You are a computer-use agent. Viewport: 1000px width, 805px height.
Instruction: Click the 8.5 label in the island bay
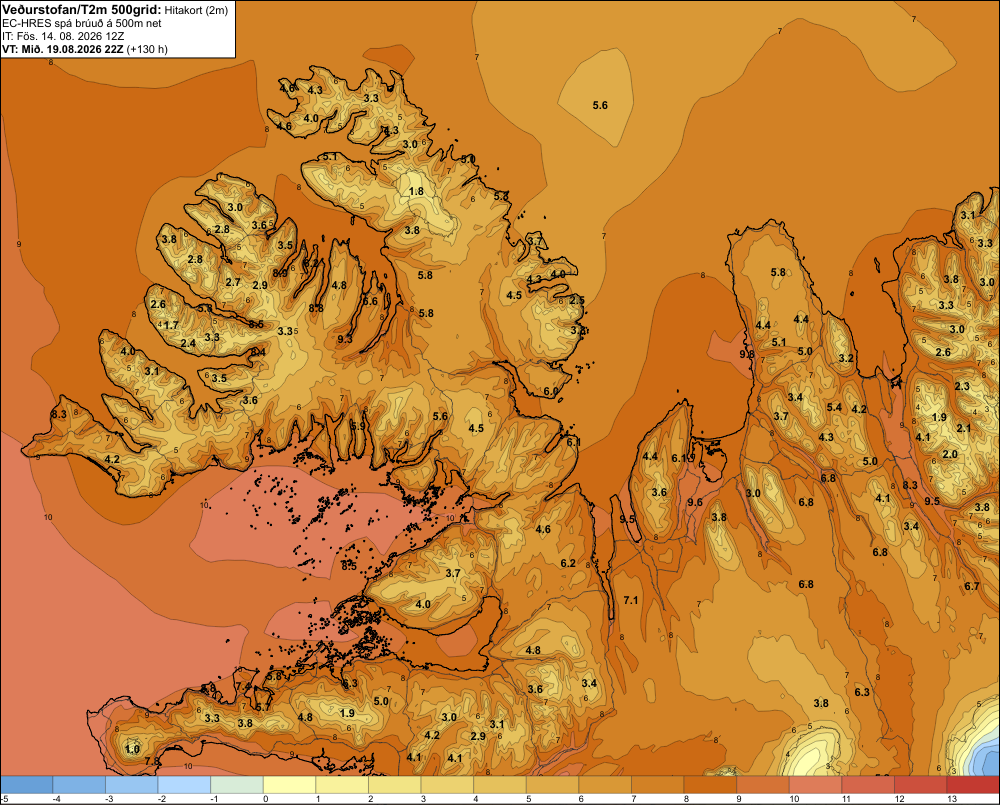pyautogui.click(x=349, y=566)
